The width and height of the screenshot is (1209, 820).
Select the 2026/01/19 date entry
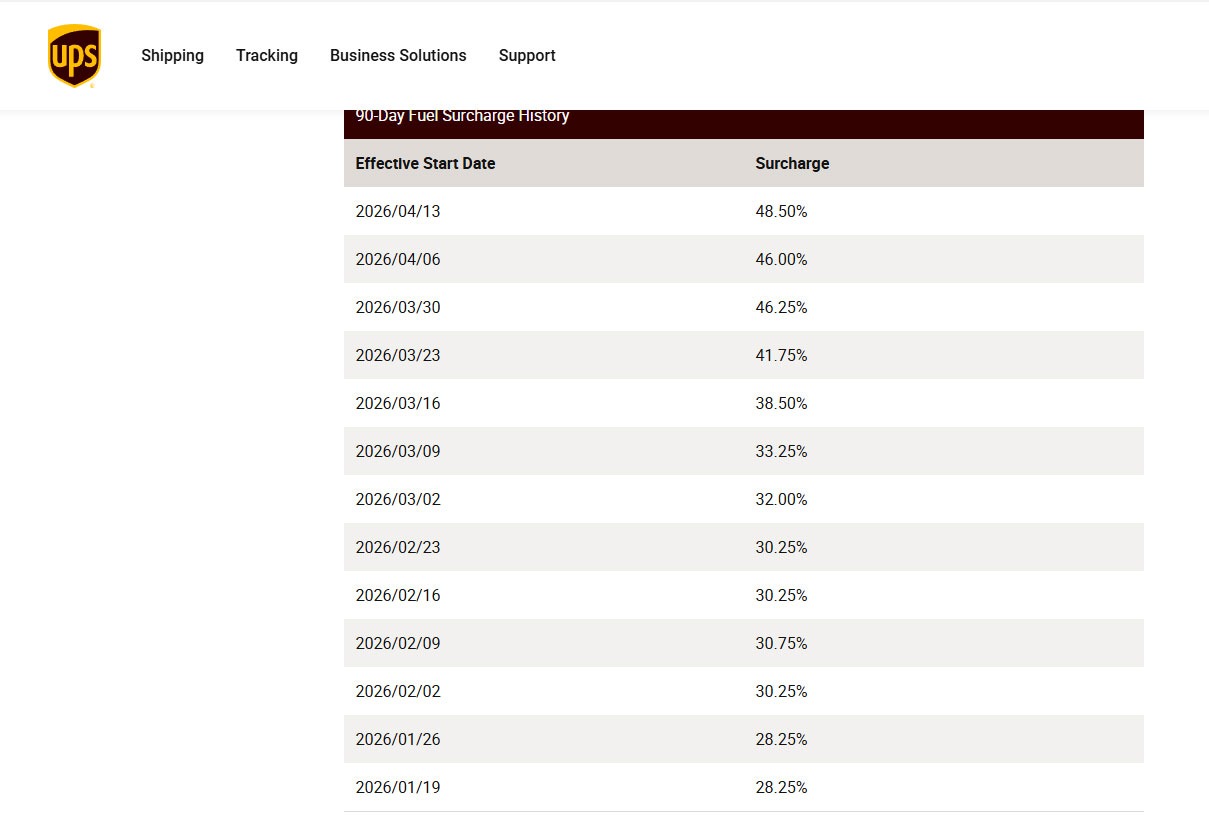(398, 787)
